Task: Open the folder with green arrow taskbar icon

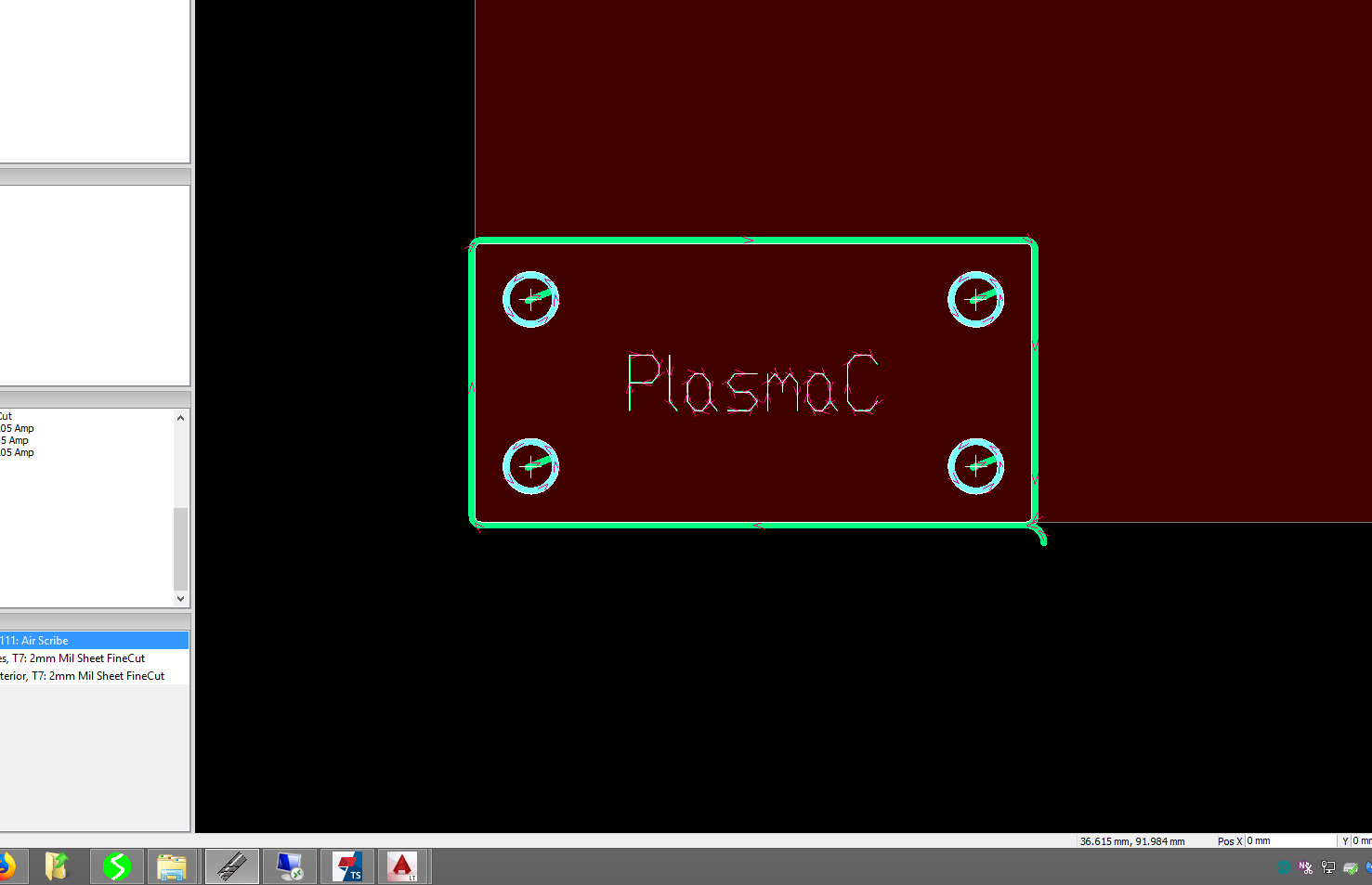Action: (58, 866)
